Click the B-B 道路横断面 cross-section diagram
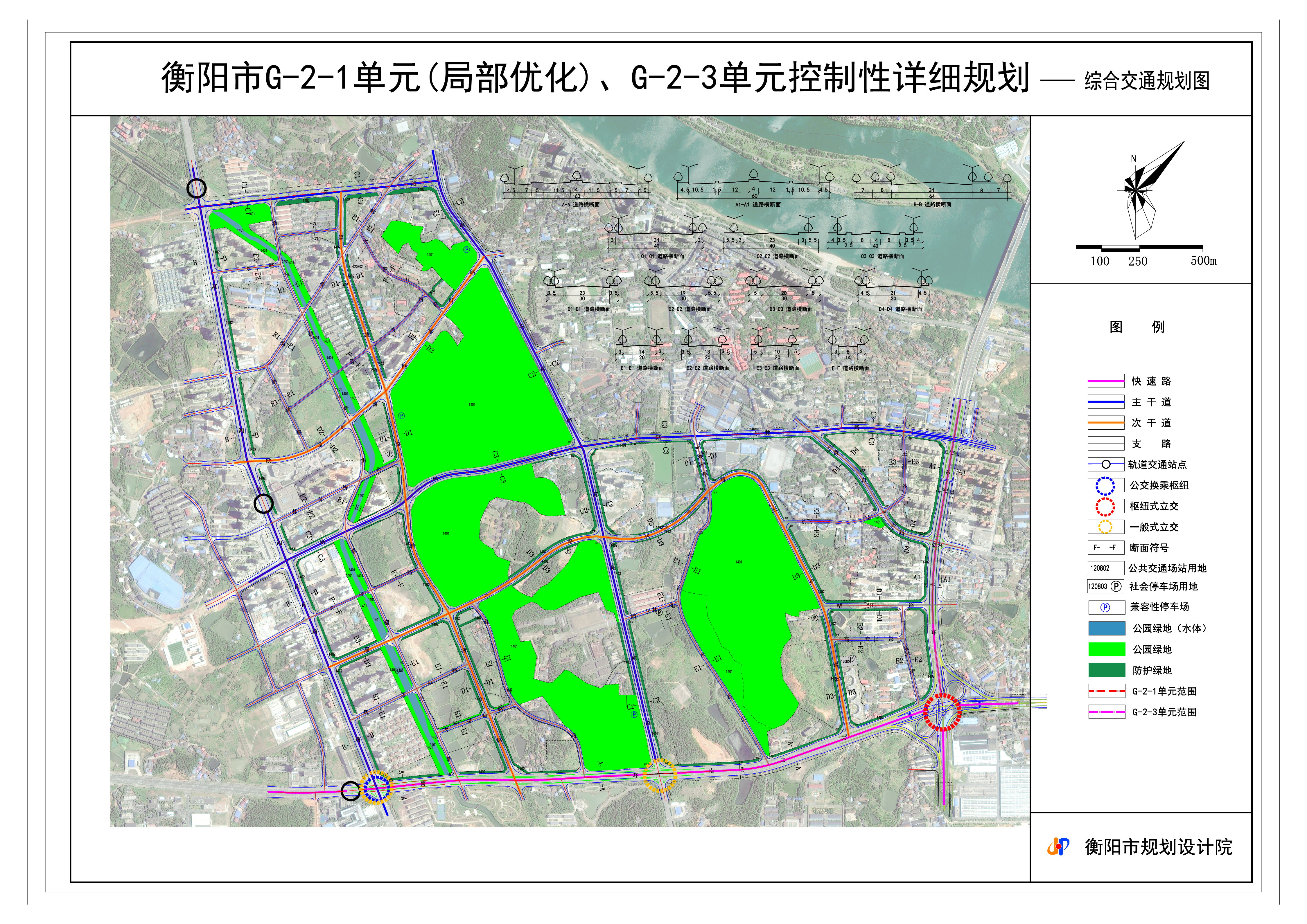Viewport: 1307px width, 924px height. tap(931, 185)
